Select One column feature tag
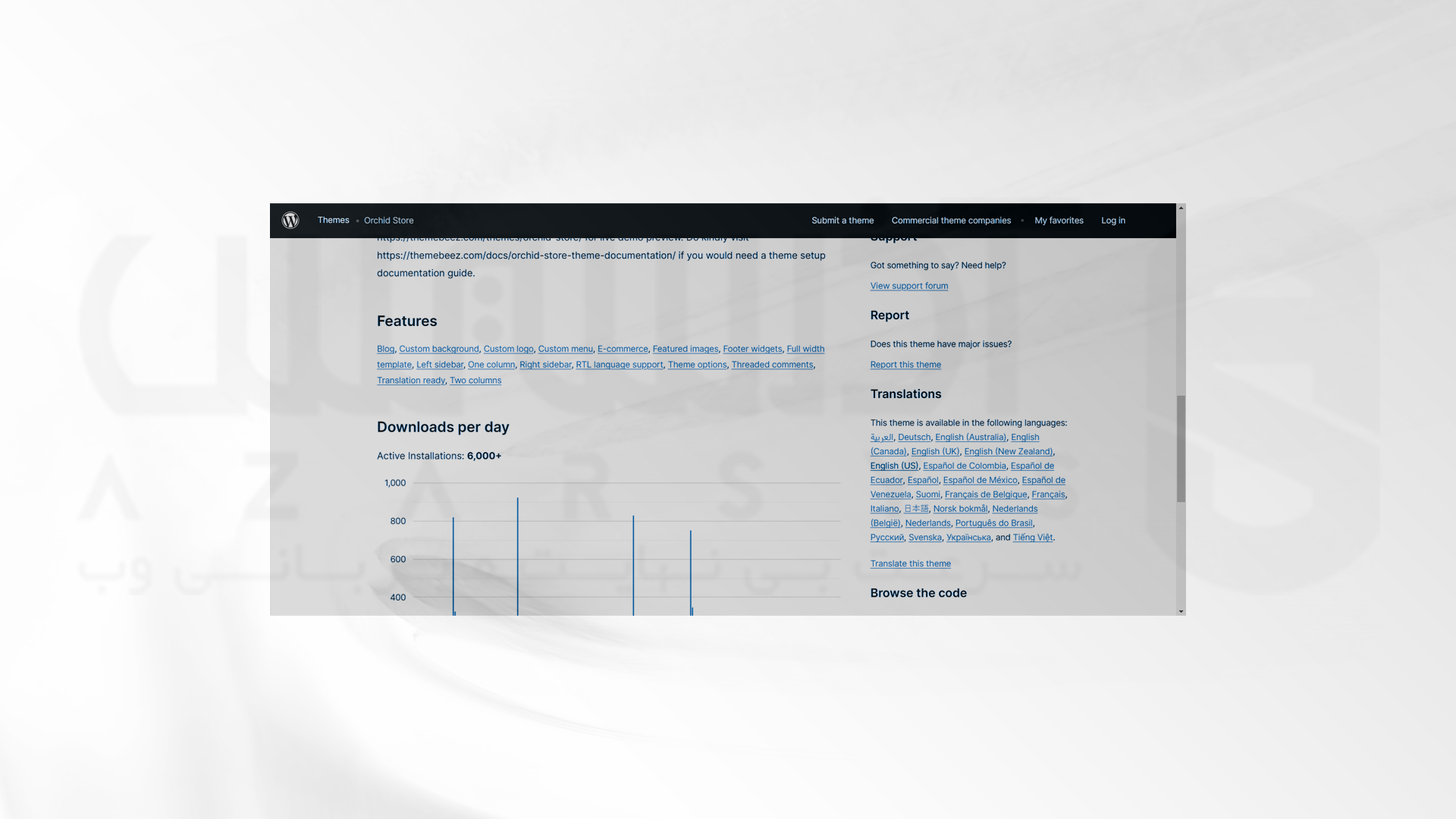1456x819 pixels. (x=491, y=365)
